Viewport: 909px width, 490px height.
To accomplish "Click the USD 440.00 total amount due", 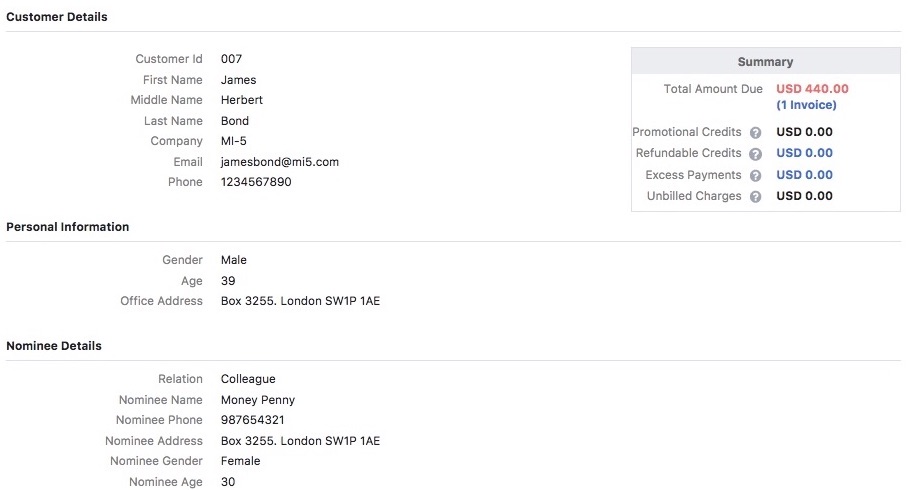I will 812,89.
